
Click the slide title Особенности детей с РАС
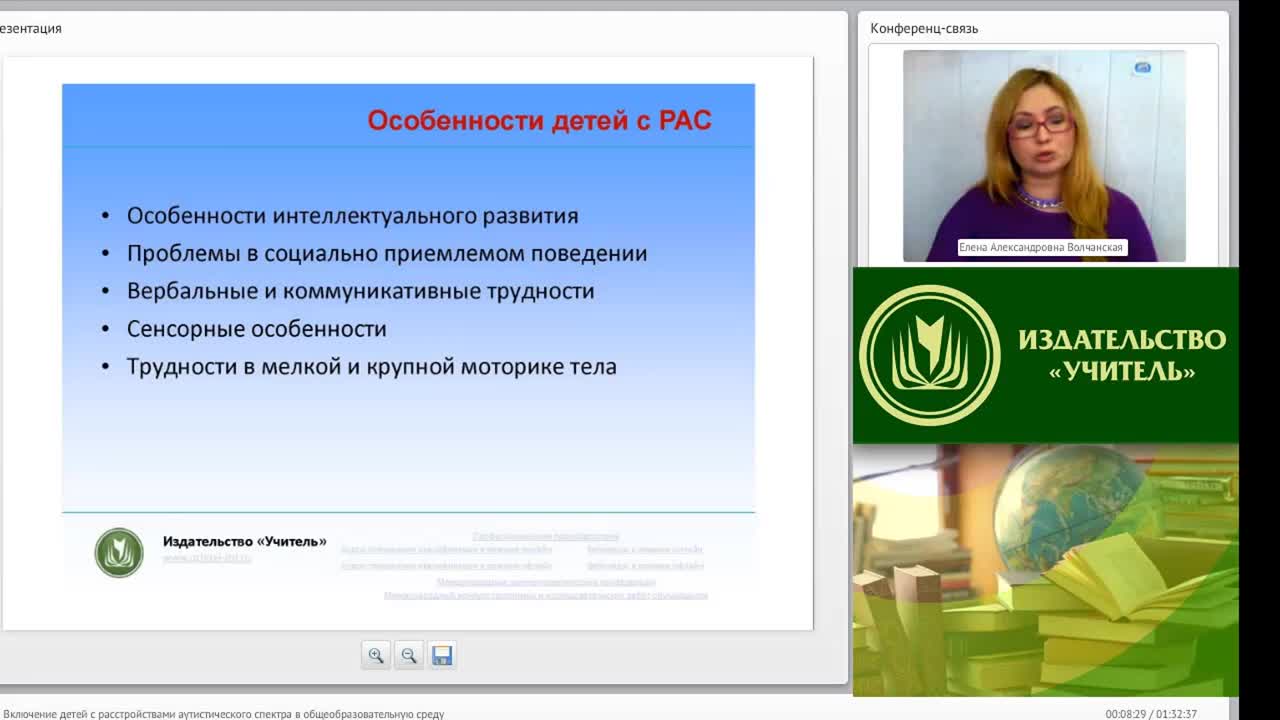point(539,121)
